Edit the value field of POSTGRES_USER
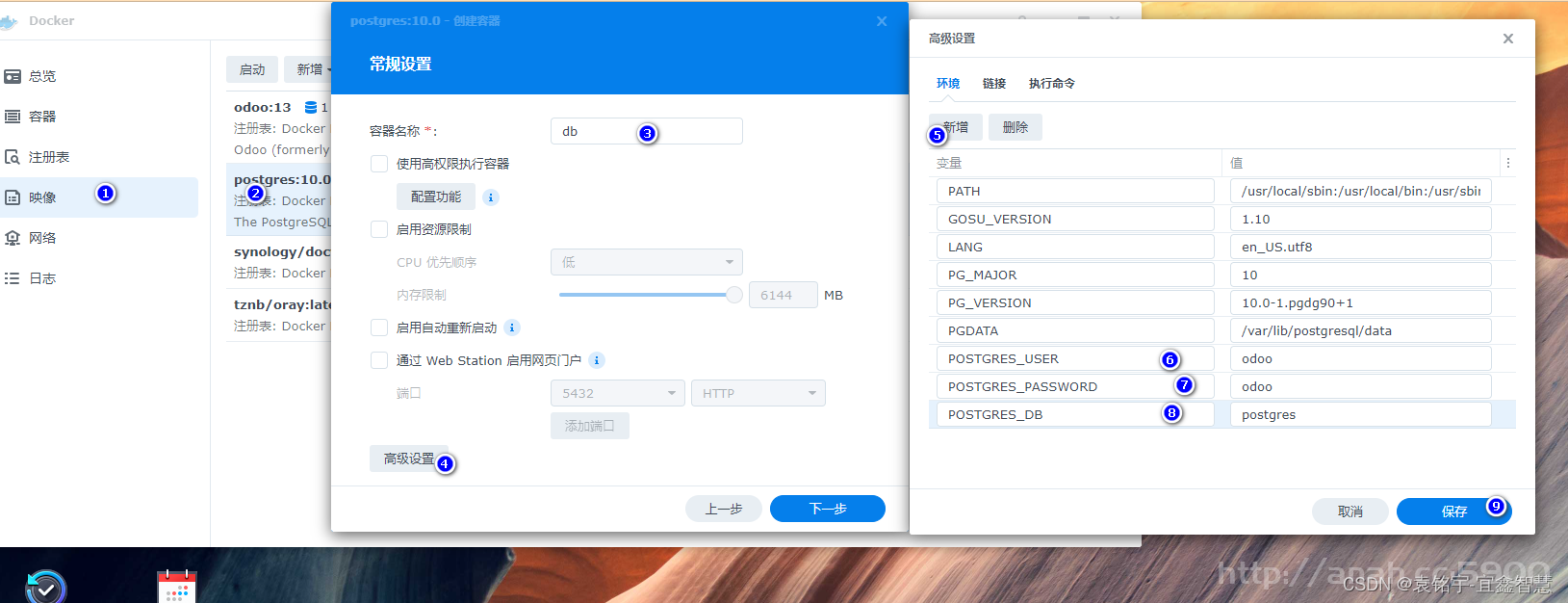The height and width of the screenshot is (603, 1568). [1361, 358]
